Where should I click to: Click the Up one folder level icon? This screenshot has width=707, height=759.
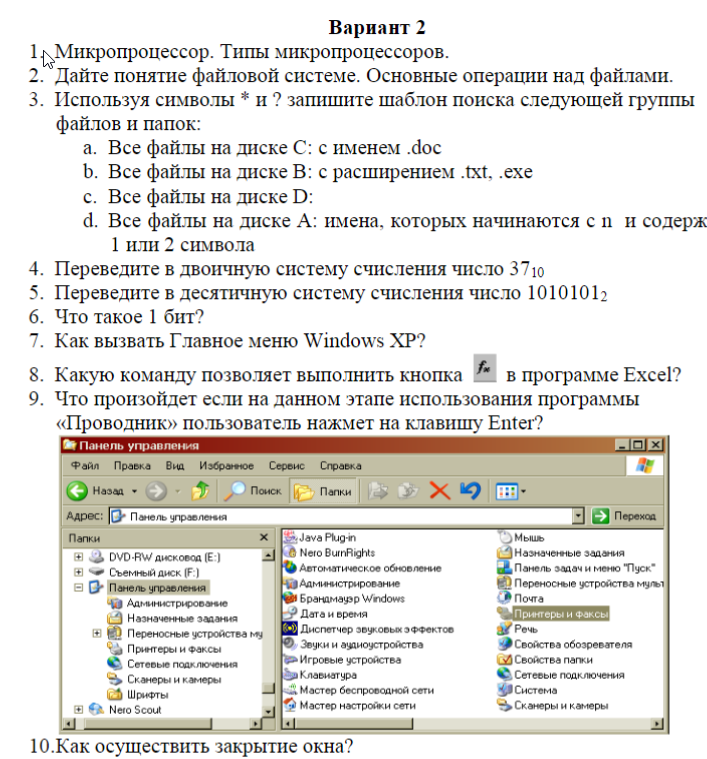tap(199, 491)
